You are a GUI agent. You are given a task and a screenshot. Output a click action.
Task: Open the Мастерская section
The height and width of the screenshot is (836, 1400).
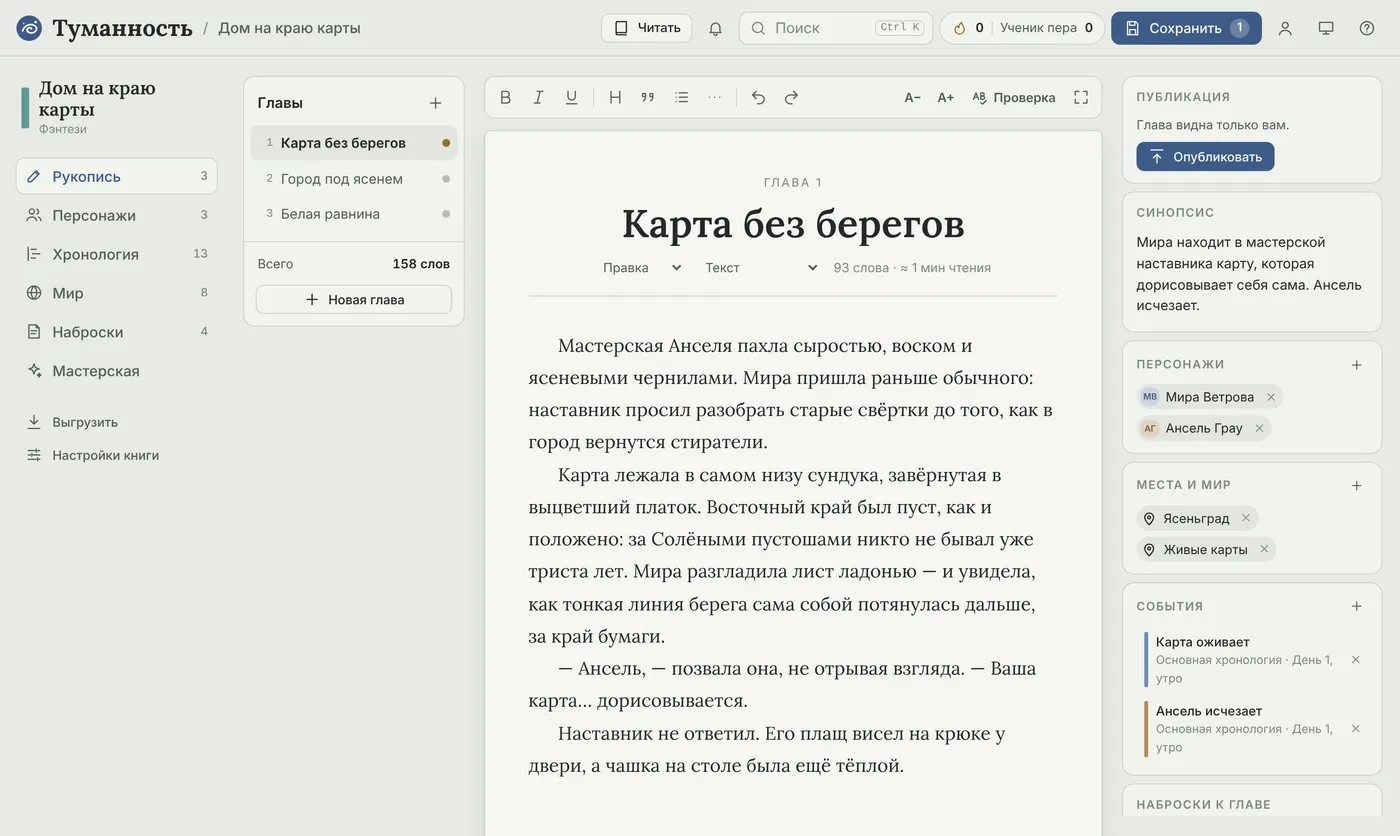coord(116,371)
